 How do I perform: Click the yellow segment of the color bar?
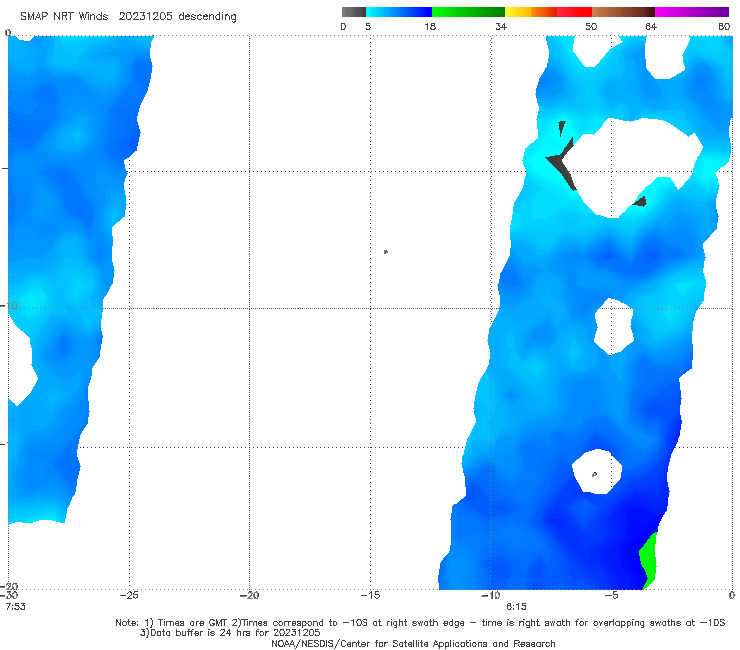click(518, 12)
